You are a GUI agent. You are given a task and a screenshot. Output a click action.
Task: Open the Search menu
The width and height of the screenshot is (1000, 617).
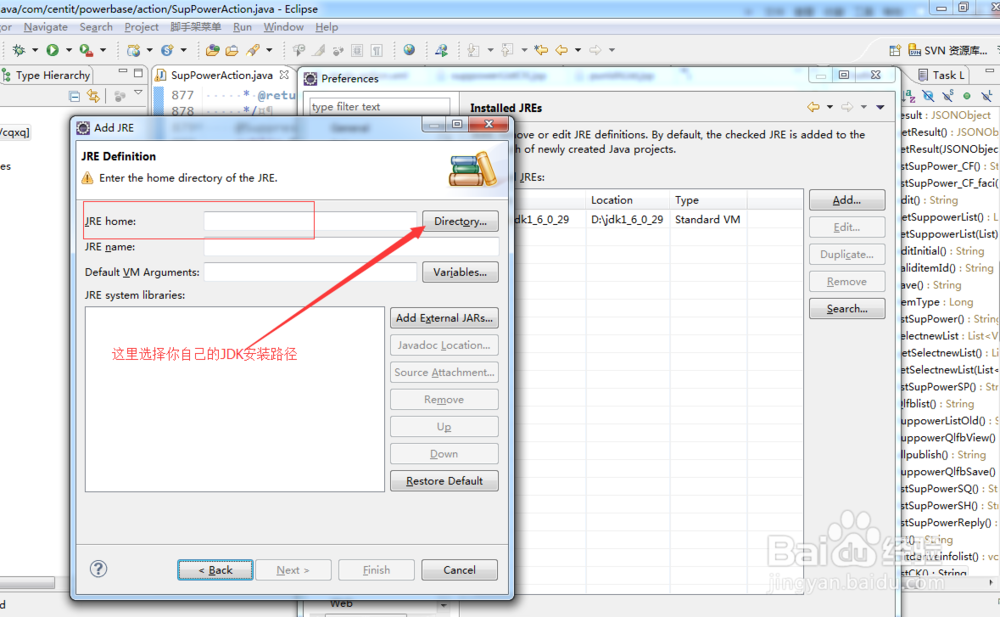(x=96, y=27)
